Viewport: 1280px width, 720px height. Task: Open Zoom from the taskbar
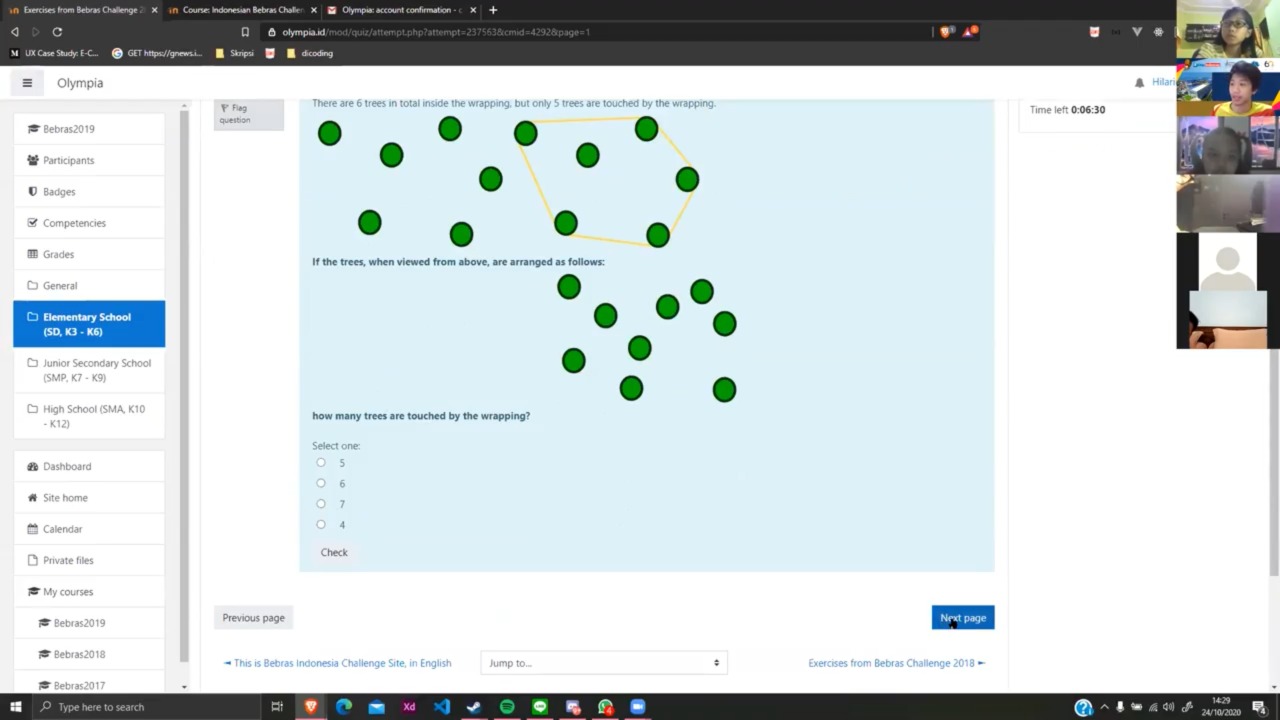click(638, 707)
